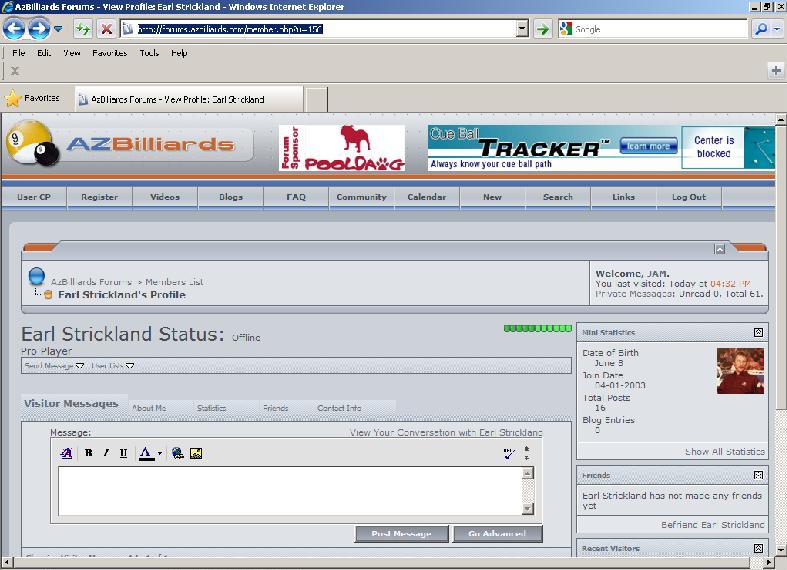Open the Show All Statistics link
The height and width of the screenshot is (570, 787).
724,452
